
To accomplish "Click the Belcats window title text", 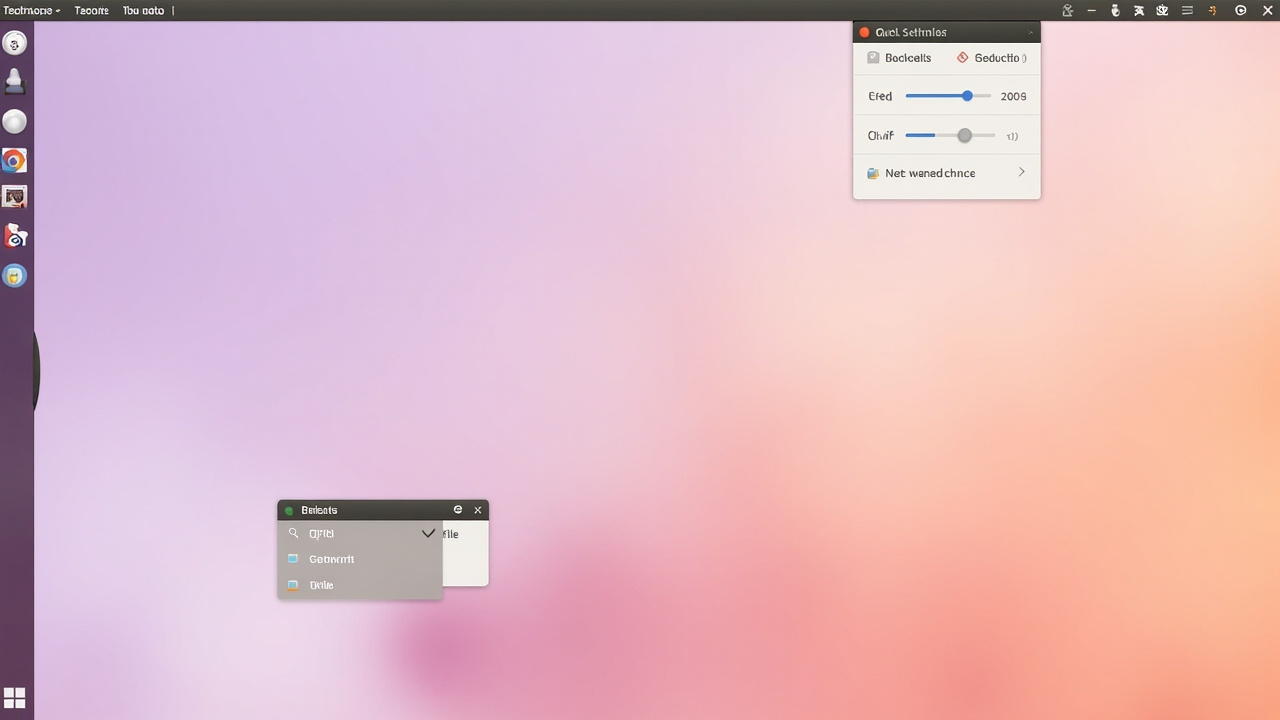I will coord(319,510).
